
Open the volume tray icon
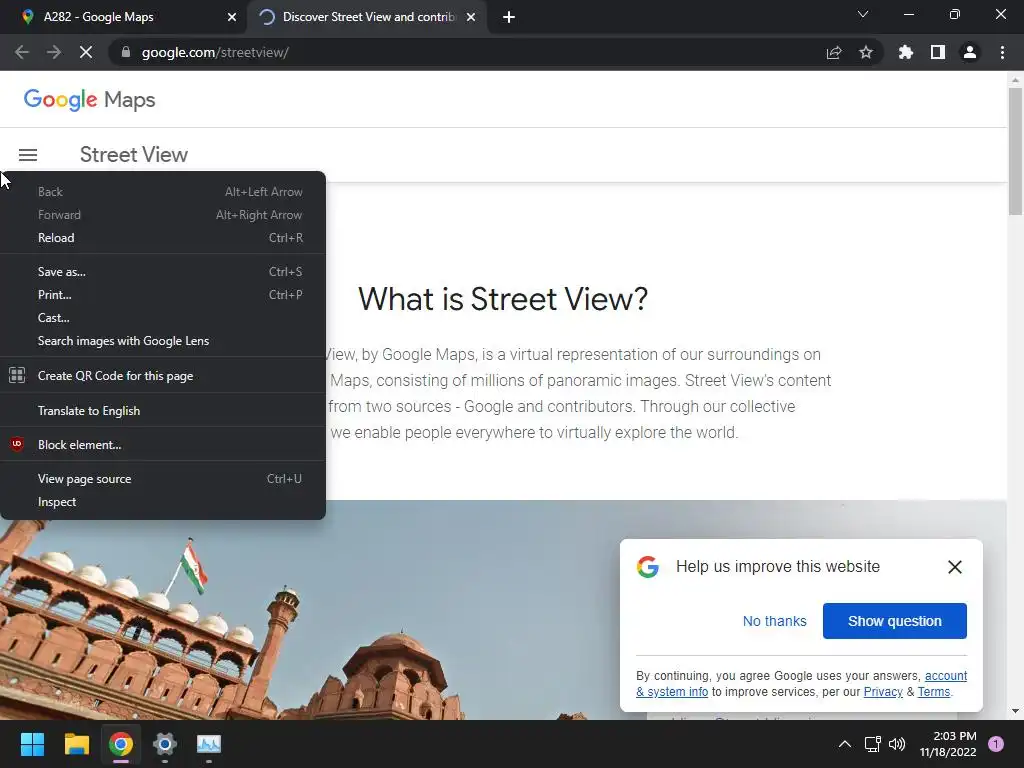pyautogui.click(x=897, y=744)
